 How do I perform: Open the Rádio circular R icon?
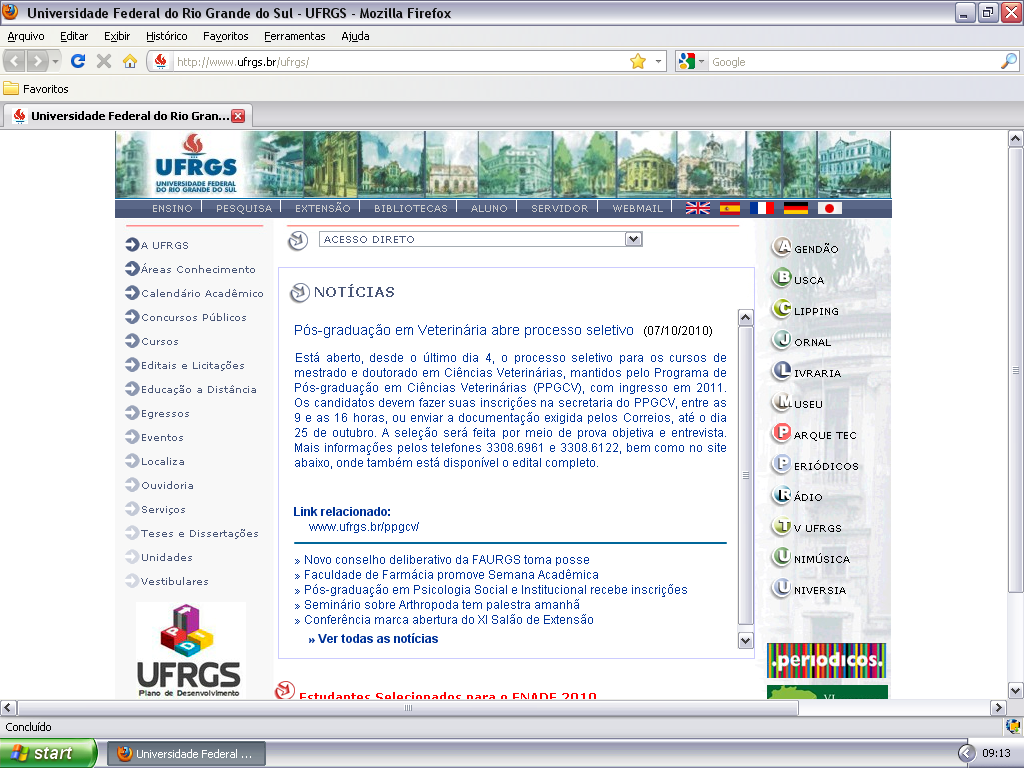click(782, 495)
